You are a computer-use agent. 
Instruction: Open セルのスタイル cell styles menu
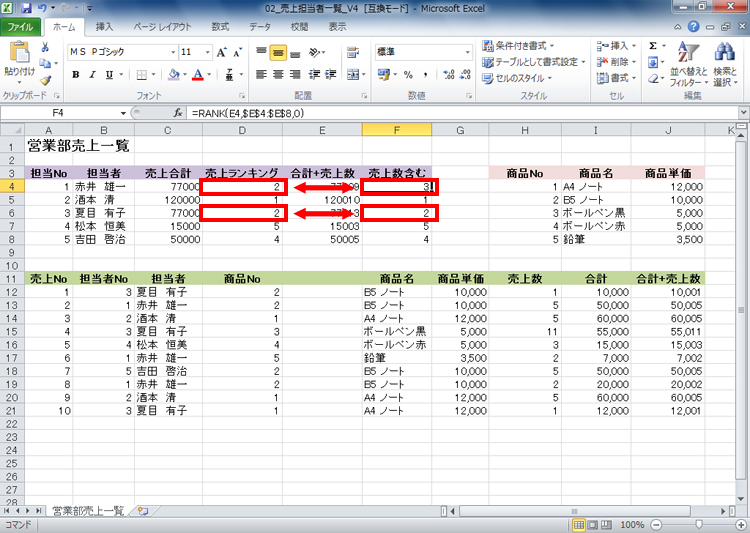click(517, 78)
